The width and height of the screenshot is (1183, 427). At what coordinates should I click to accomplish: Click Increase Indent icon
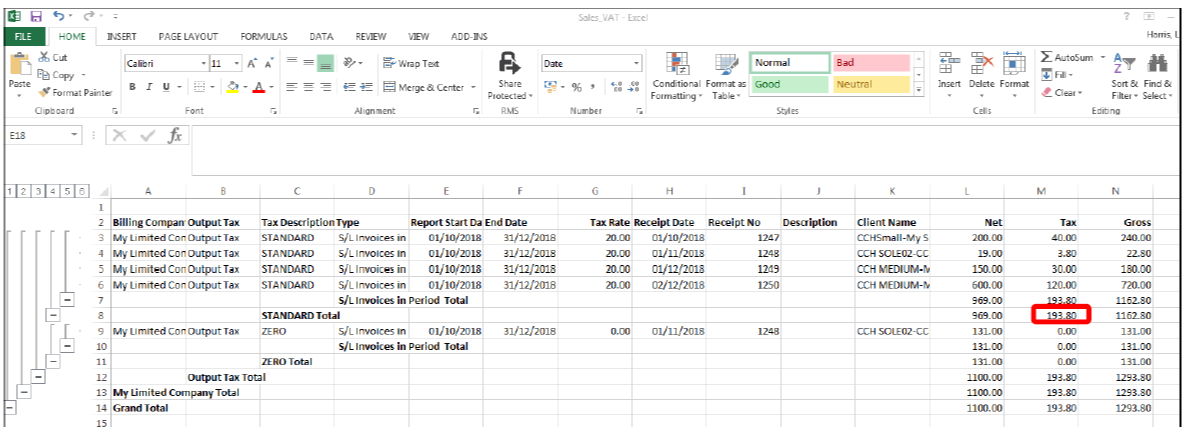click(366, 88)
